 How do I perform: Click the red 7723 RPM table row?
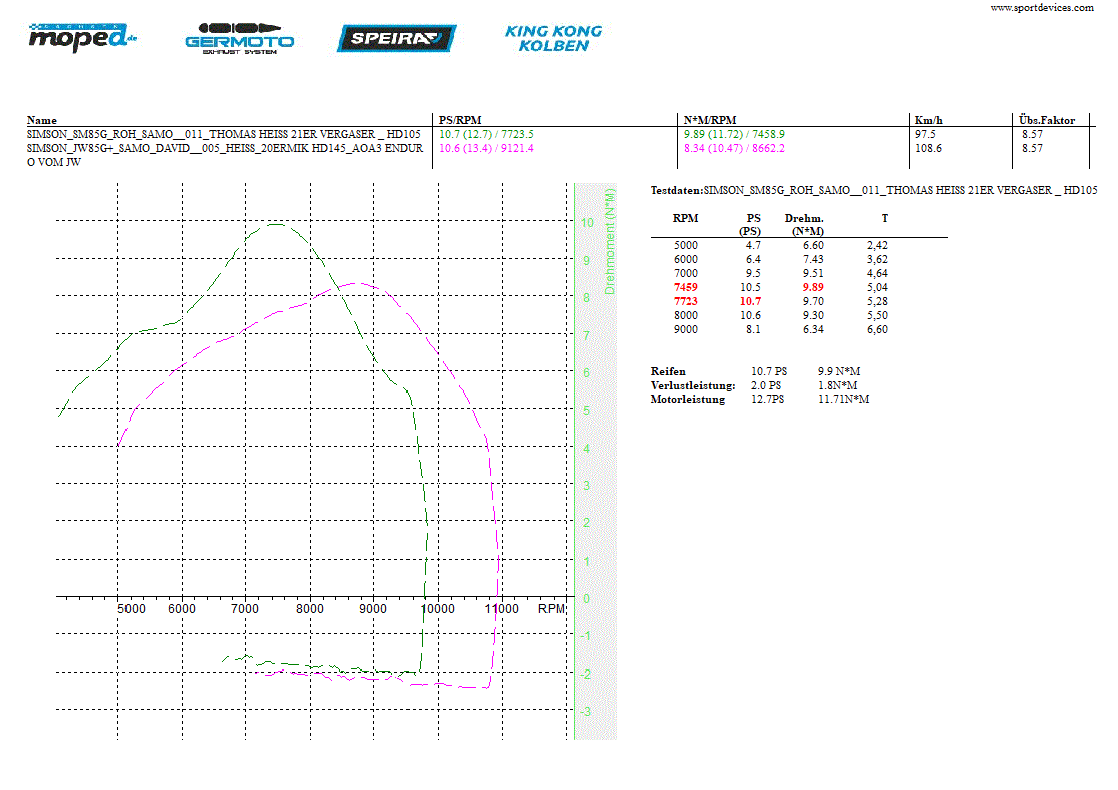tap(686, 301)
